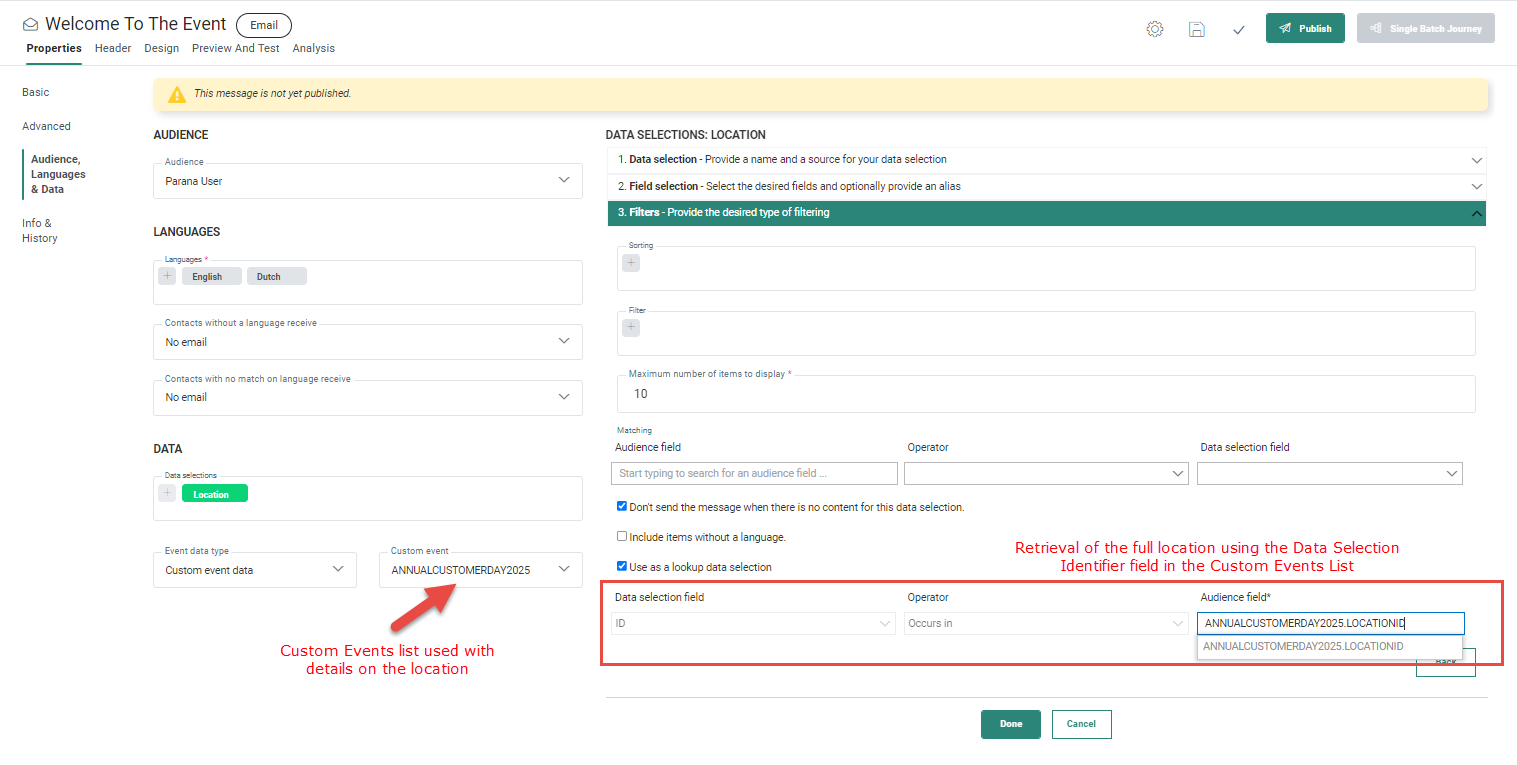Open the settings gear icon

pos(1154,29)
